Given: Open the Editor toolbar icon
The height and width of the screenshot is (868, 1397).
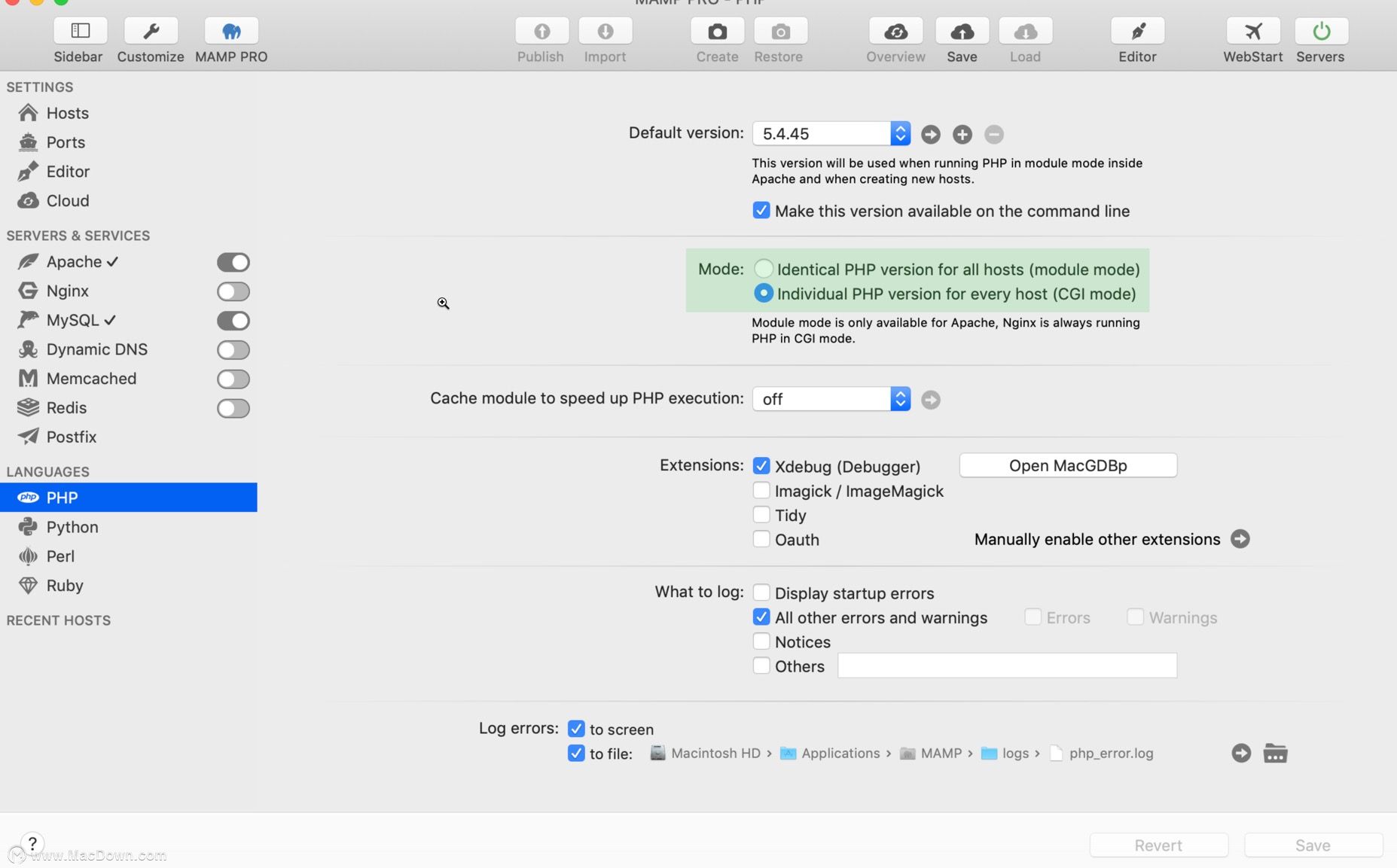Looking at the screenshot, I should tap(1137, 31).
